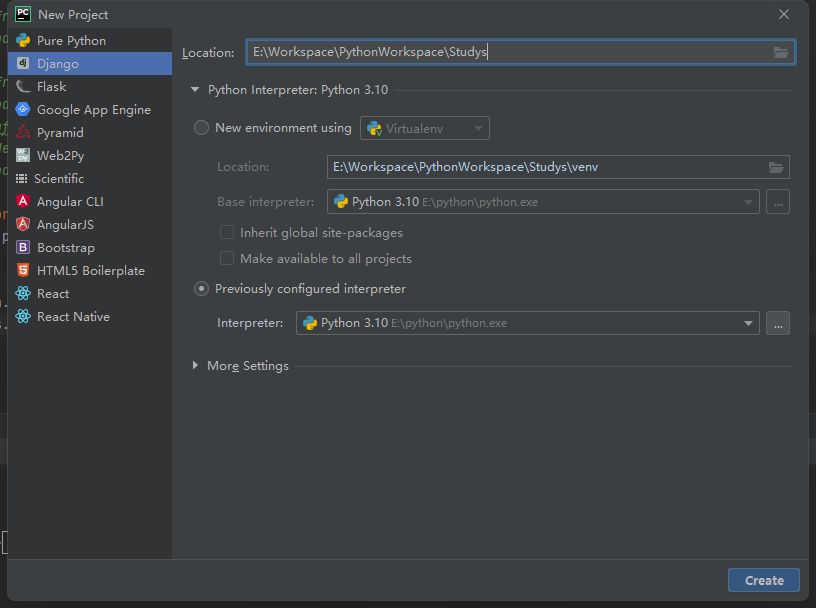This screenshot has width=816, height=608.
Task: Click the Web2Py label in the list
Action: [60, 156]
